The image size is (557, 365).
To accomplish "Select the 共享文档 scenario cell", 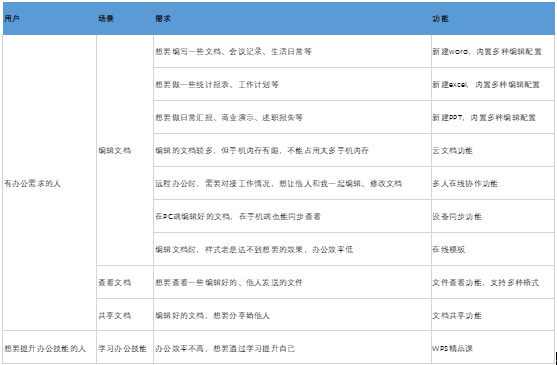I will tap(125, 315).
